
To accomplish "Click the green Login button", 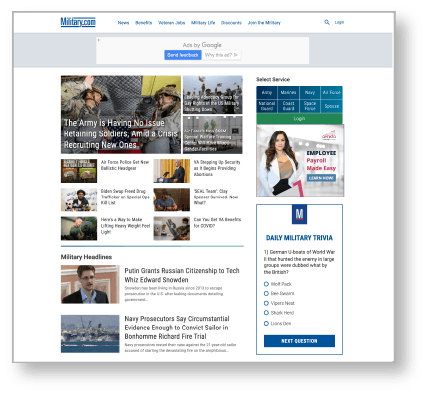I will click(x=299, y=119).
